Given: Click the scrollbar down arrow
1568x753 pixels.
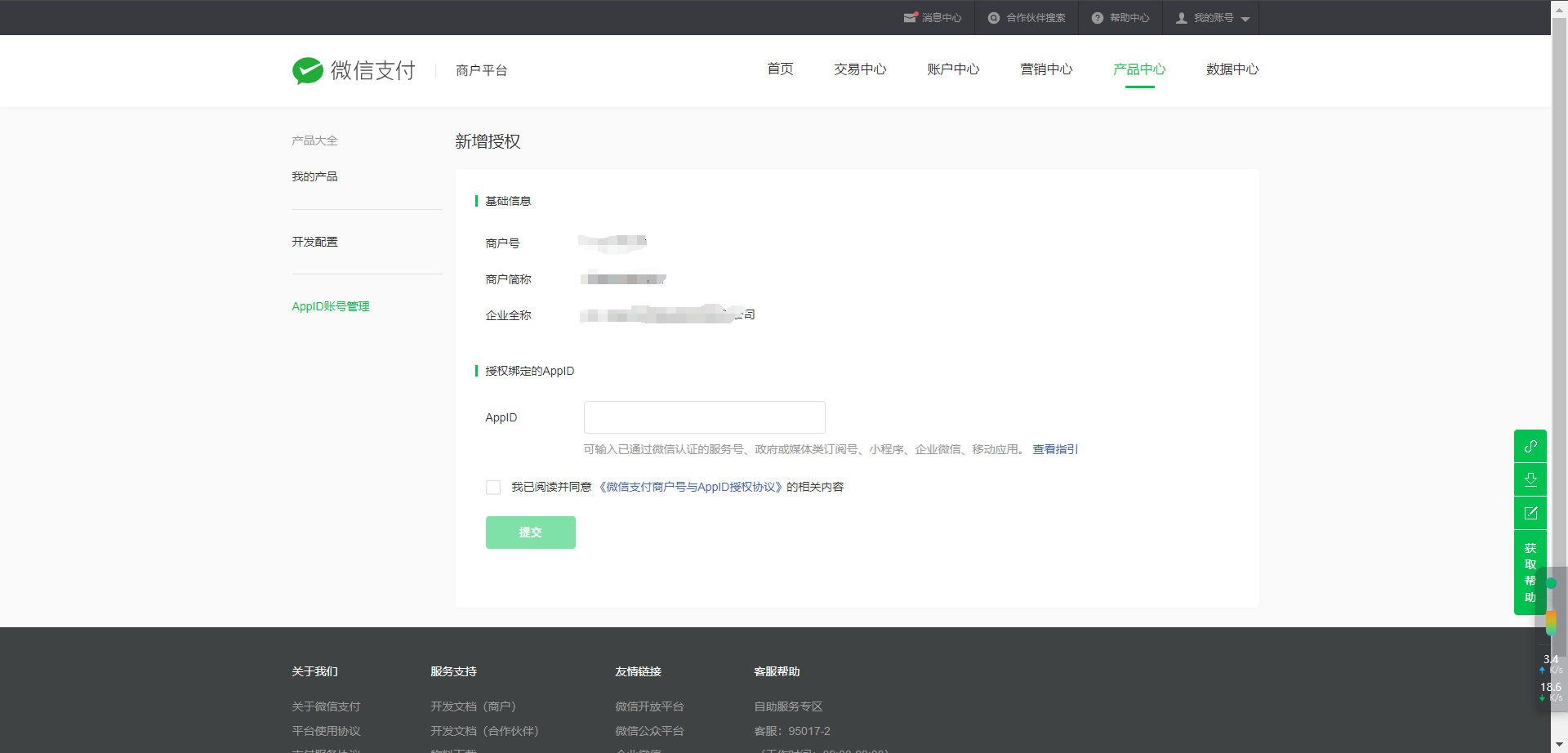Looking at the screenshot, I should [1559, 745].
